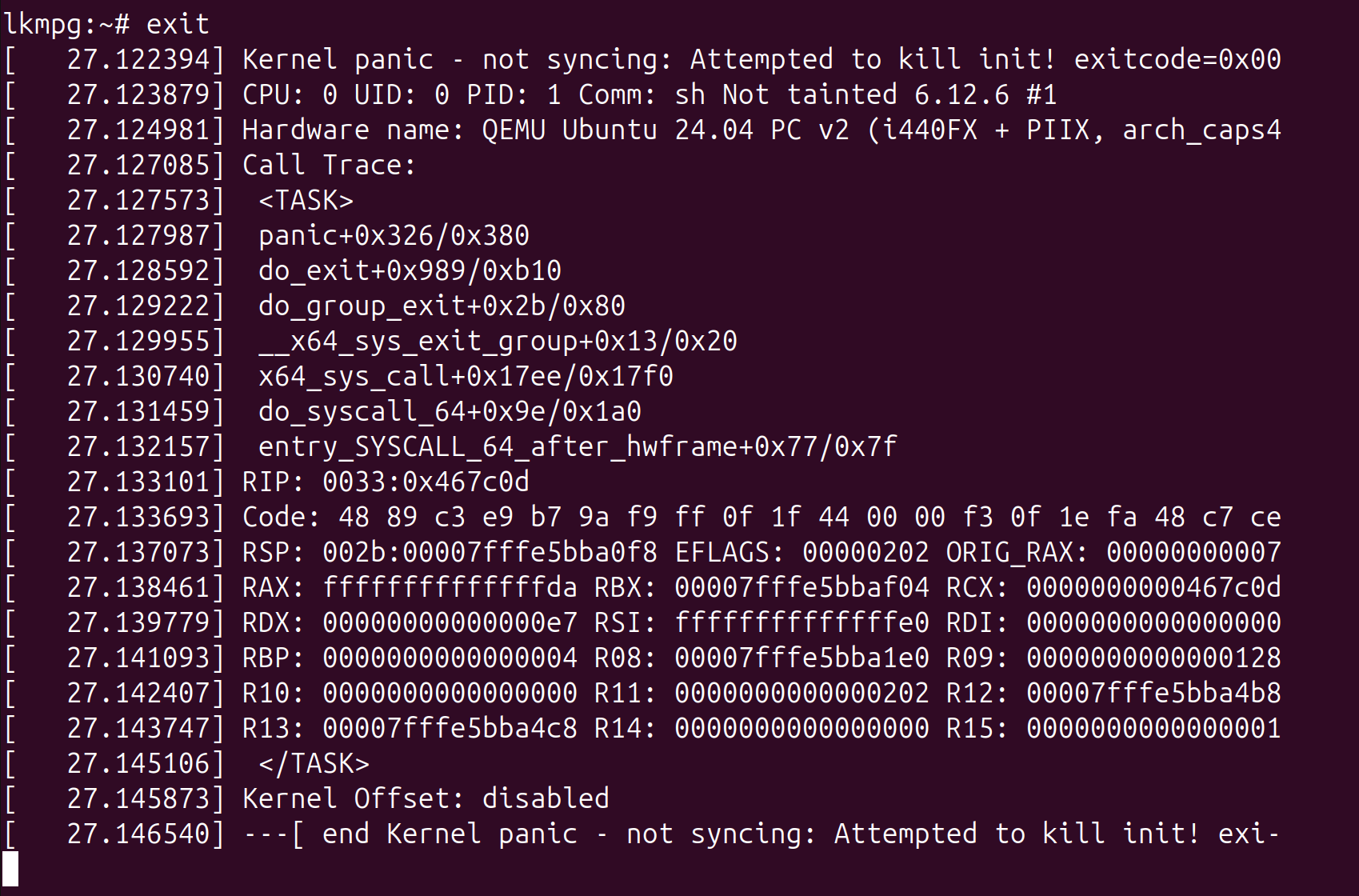
Task: Click the 'Kernel Offset: disabled' line
Action: click(x=426, y=798)
